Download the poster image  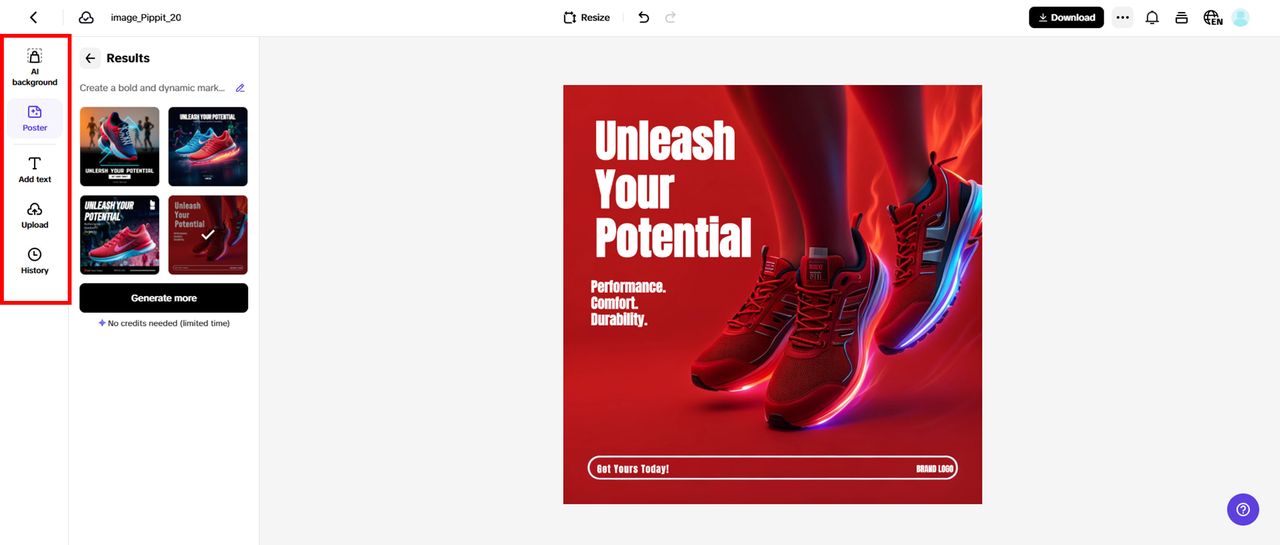click(x=1066, y=17)
